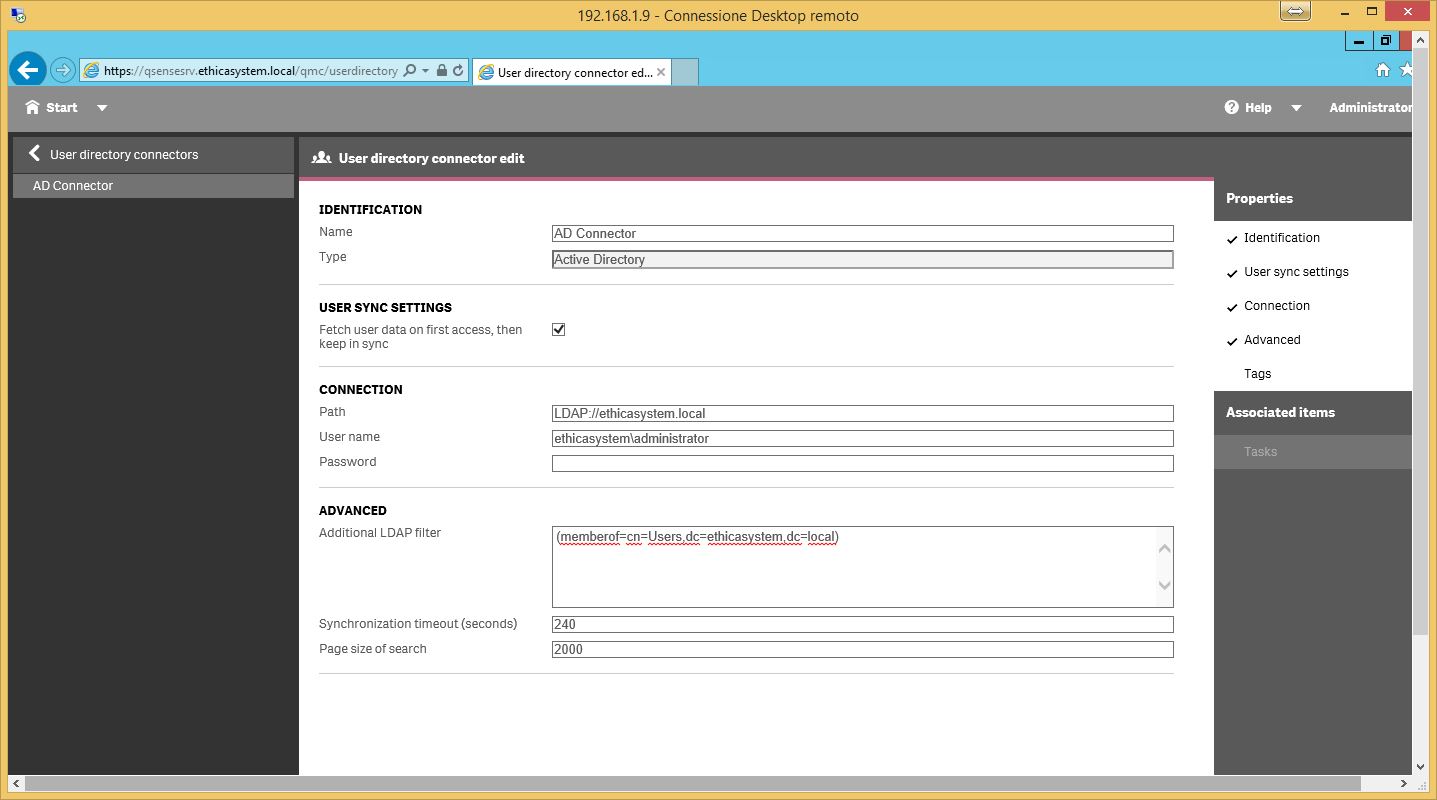Click the Path input field
This screenshot has height=800, width=1437.
(x=862, y=413)
